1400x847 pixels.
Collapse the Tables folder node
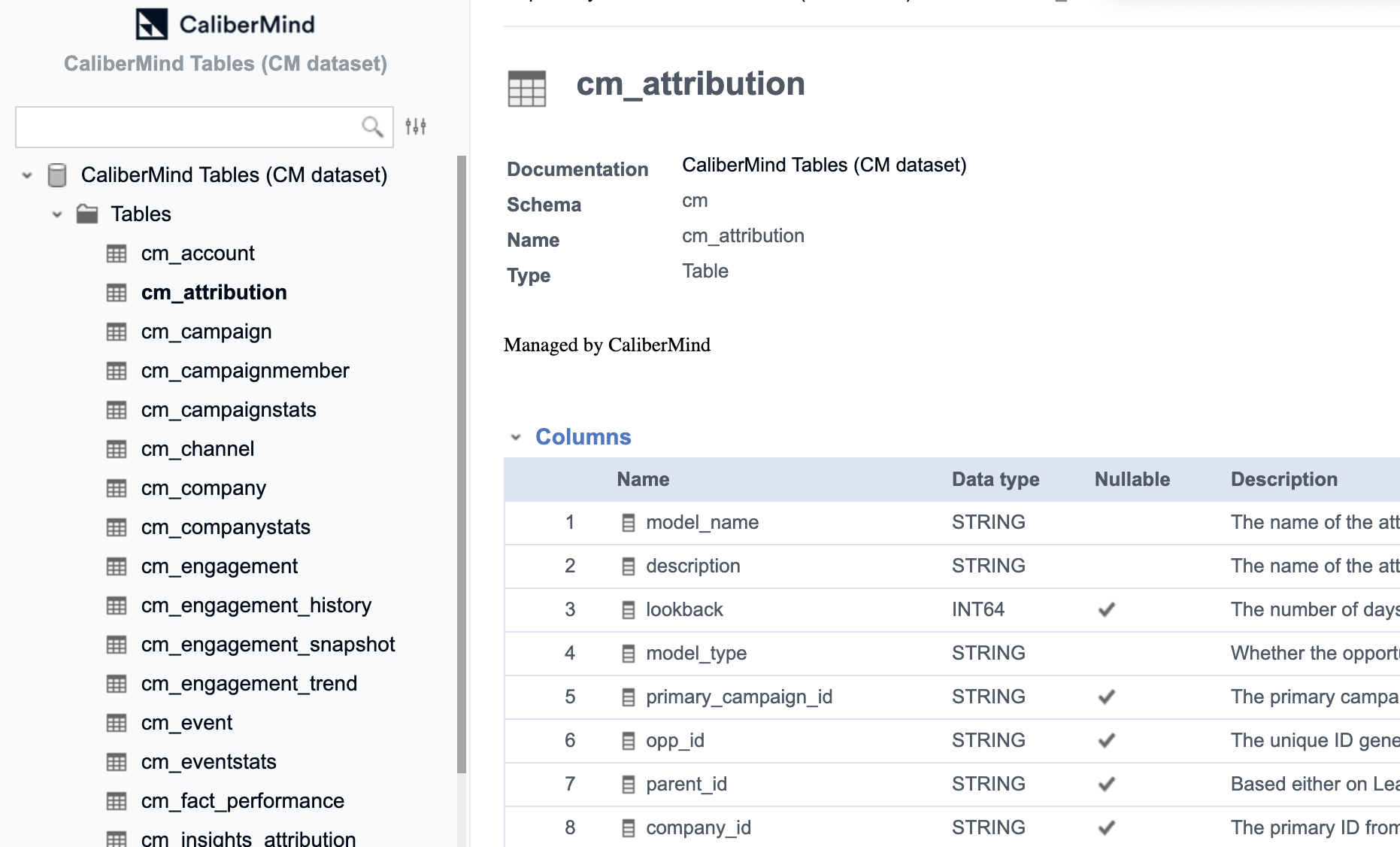pos(57,214)
